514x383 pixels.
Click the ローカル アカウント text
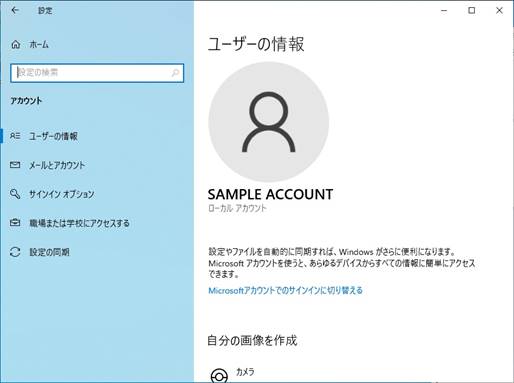click(237, 208)
